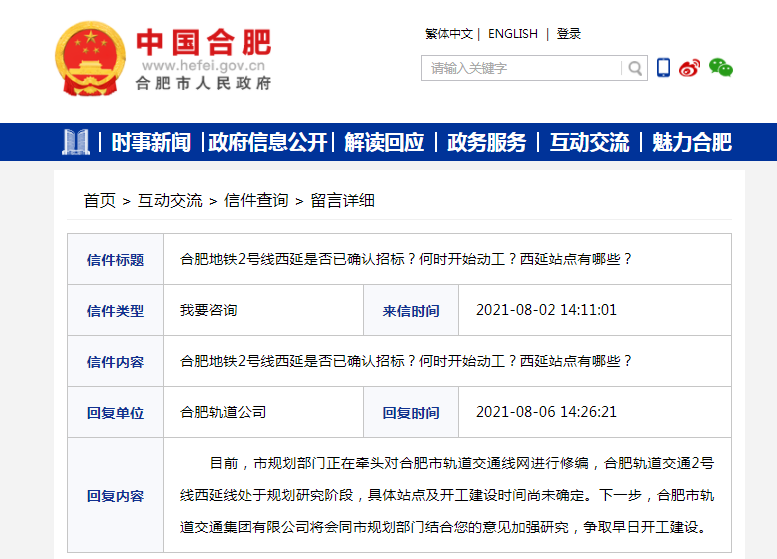Click the 2021-08-06 14:26:21 timestamp
777x559 pixels.
[x=546, y=412]
